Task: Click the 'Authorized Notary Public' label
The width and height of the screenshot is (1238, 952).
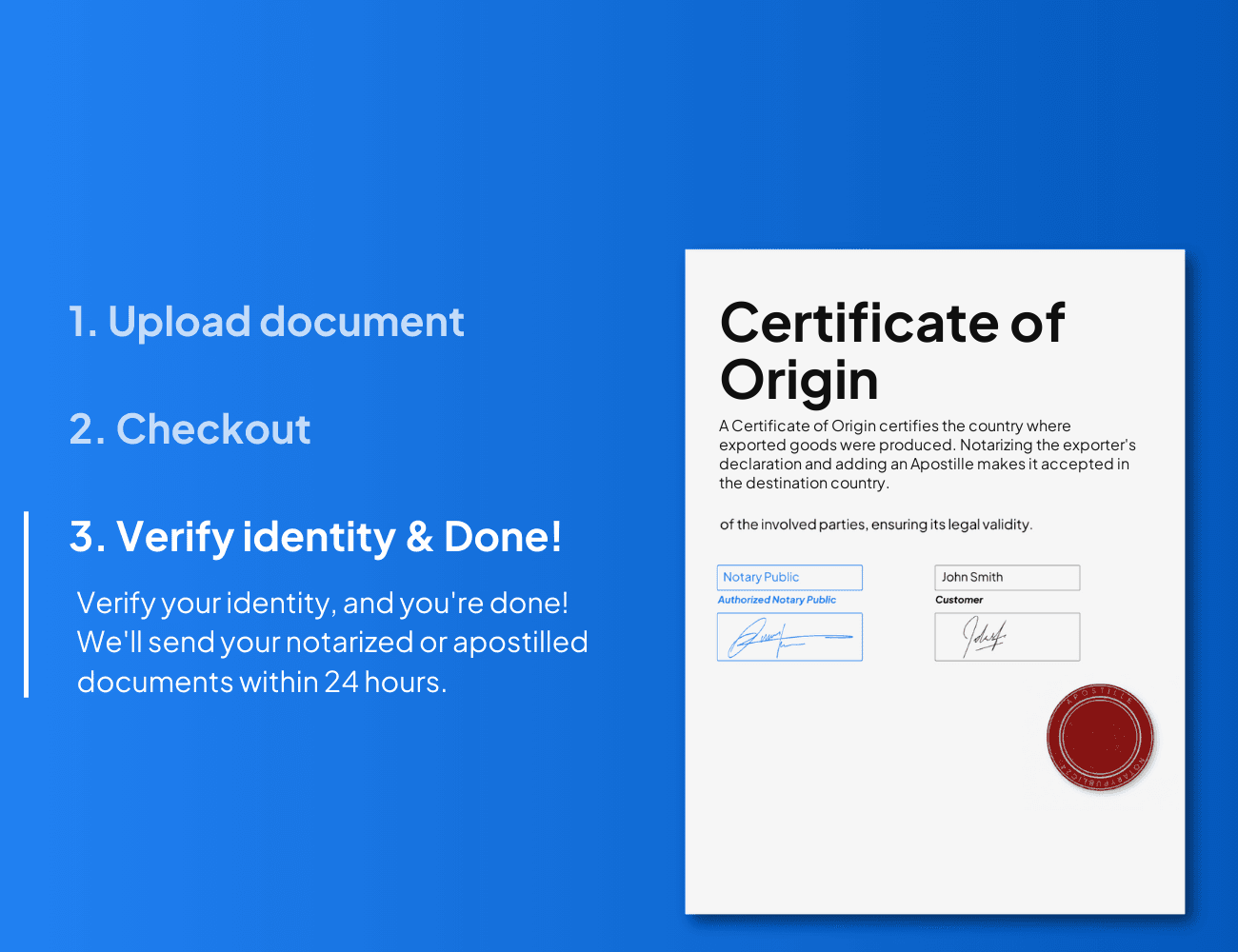Action: 777,600
